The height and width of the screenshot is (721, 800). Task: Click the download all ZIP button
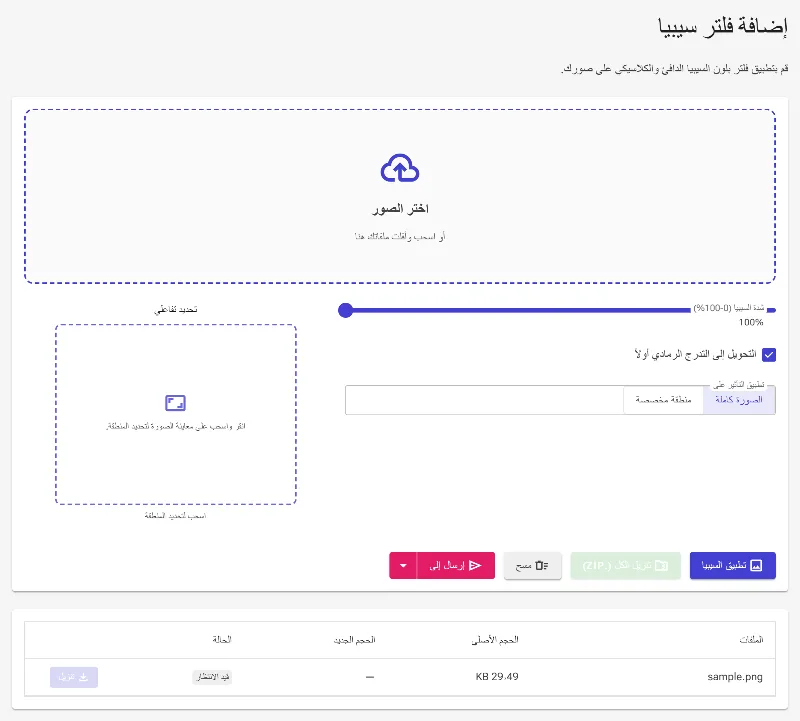pyautogui.click(x=625, y=565)
